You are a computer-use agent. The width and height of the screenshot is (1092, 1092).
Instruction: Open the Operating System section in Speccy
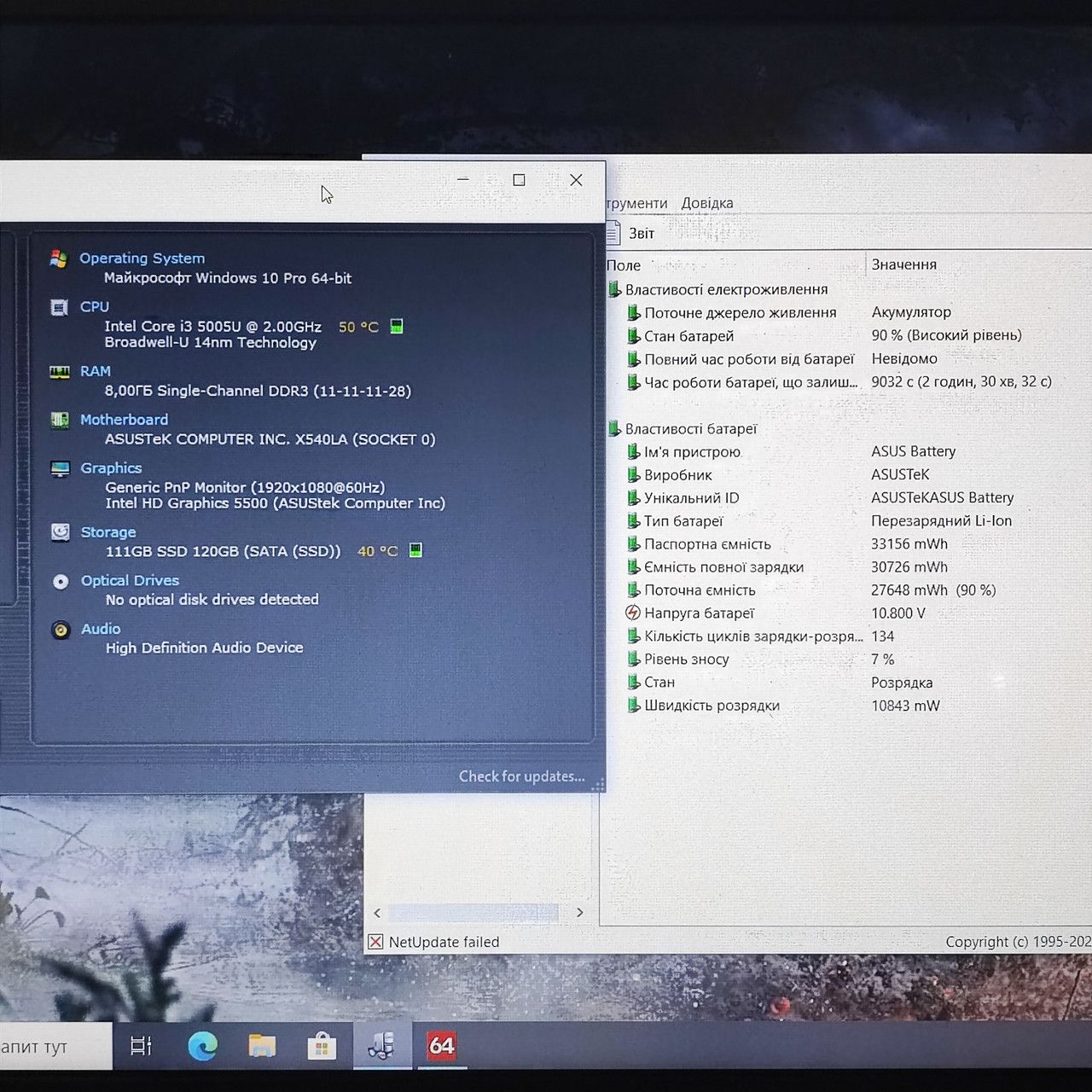point(142,258)
